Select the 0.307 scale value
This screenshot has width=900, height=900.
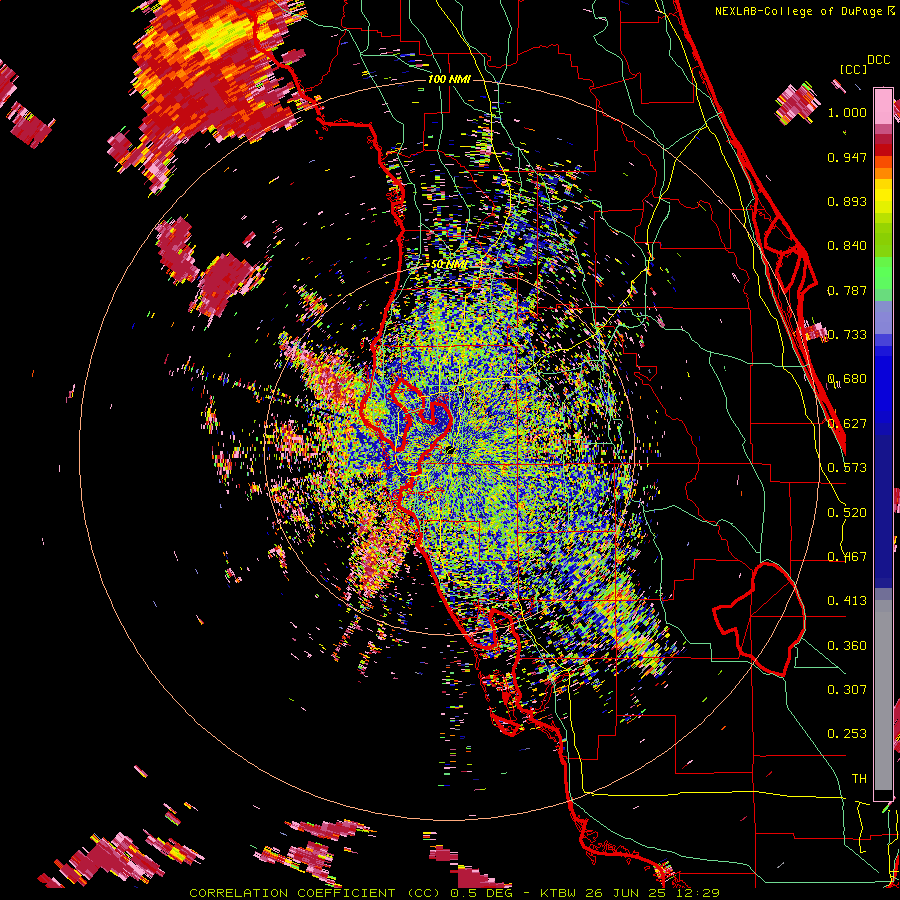tap(847, 690)
